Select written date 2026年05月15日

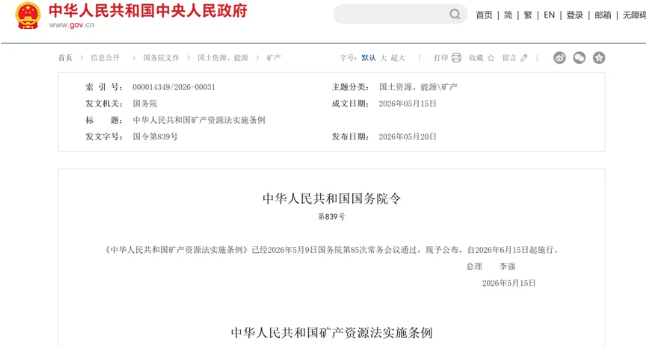[408, 103]
